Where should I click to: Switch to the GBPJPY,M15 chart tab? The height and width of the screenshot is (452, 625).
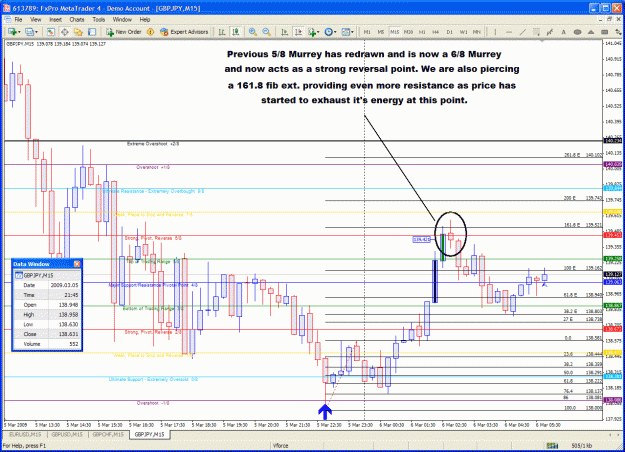(x=149, y=434)
